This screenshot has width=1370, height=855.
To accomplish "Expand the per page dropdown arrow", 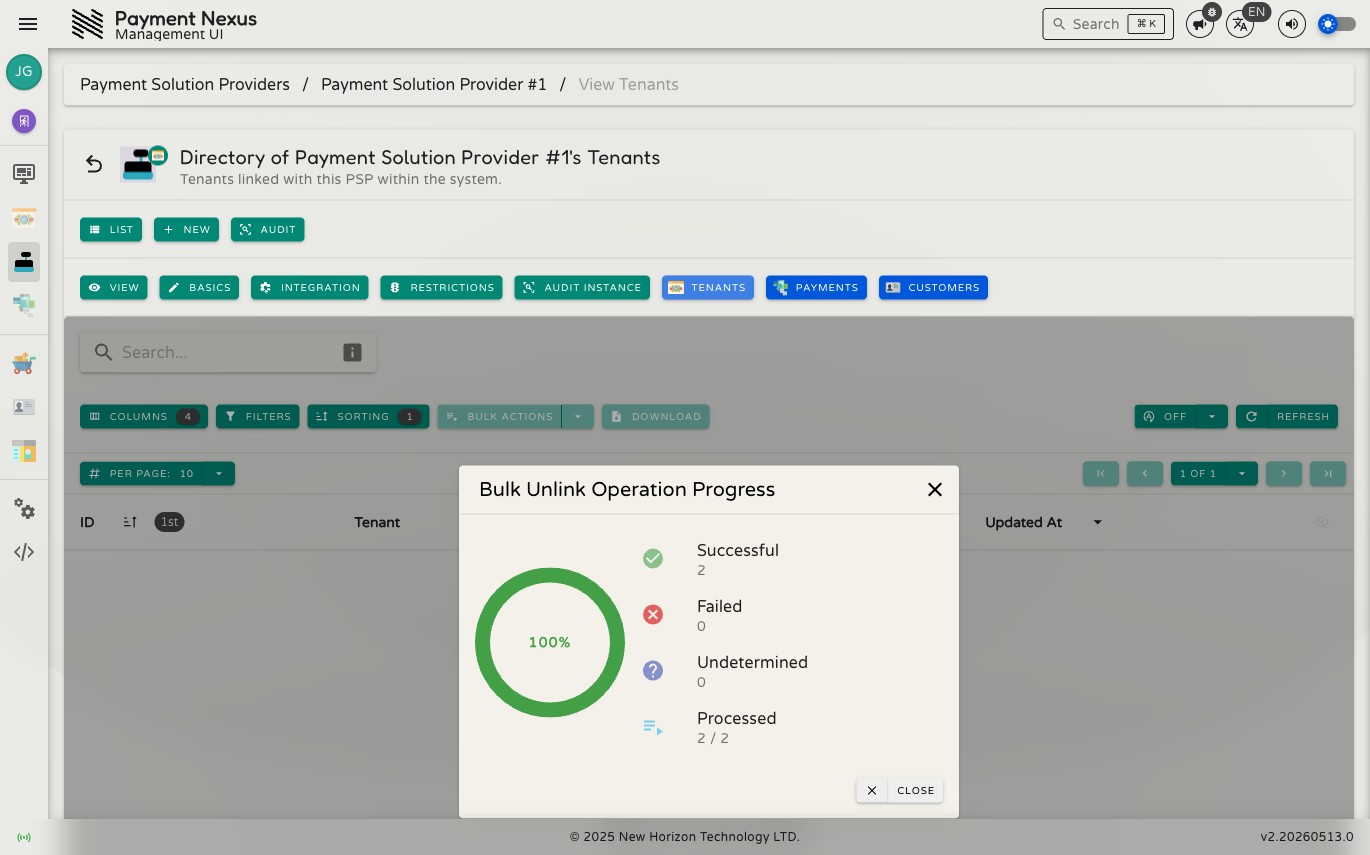I will click(x=219, y=474).
